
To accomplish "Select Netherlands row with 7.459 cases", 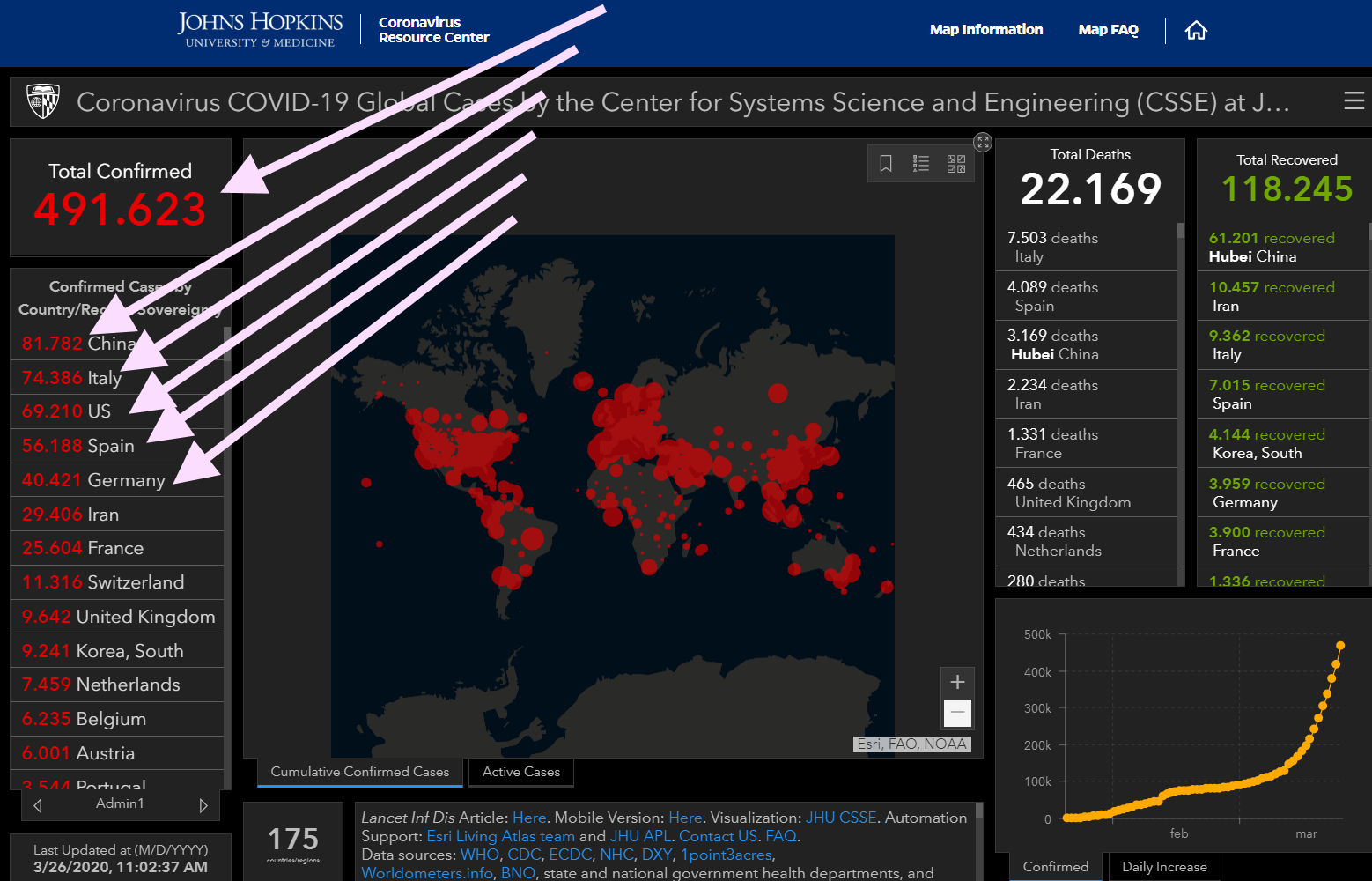I will point(117,685).
